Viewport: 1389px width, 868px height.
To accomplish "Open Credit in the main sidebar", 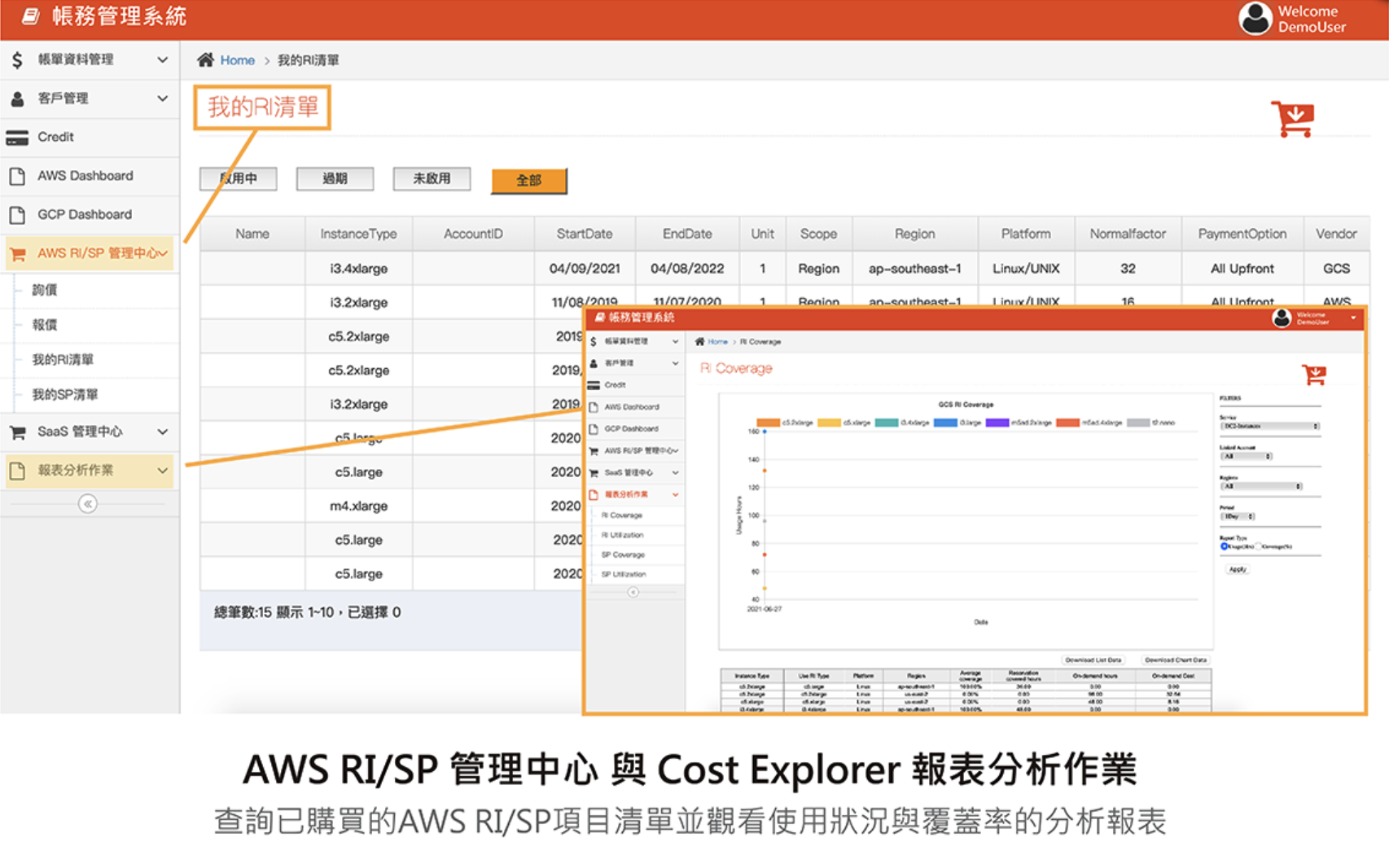I will pyautogui.click(x=90, y=138).
